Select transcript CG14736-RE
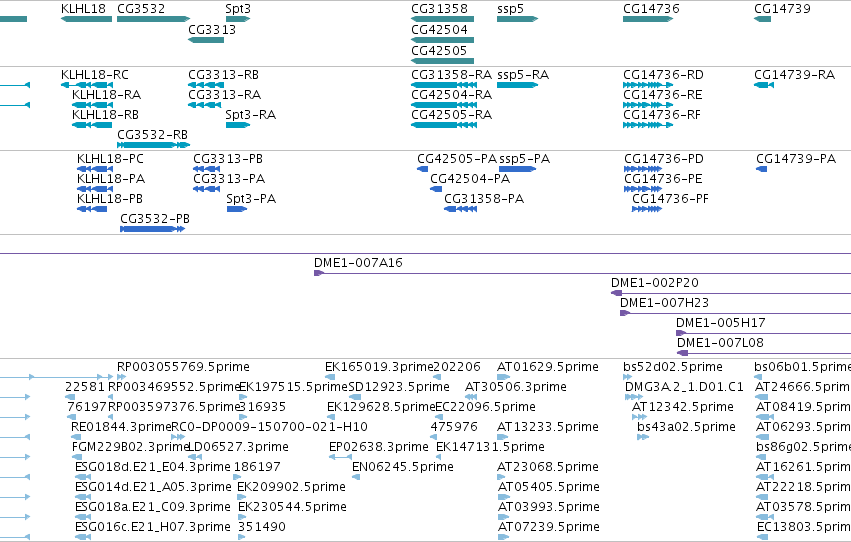The width and height of the screenshot is (851, 542). (648, 105)
